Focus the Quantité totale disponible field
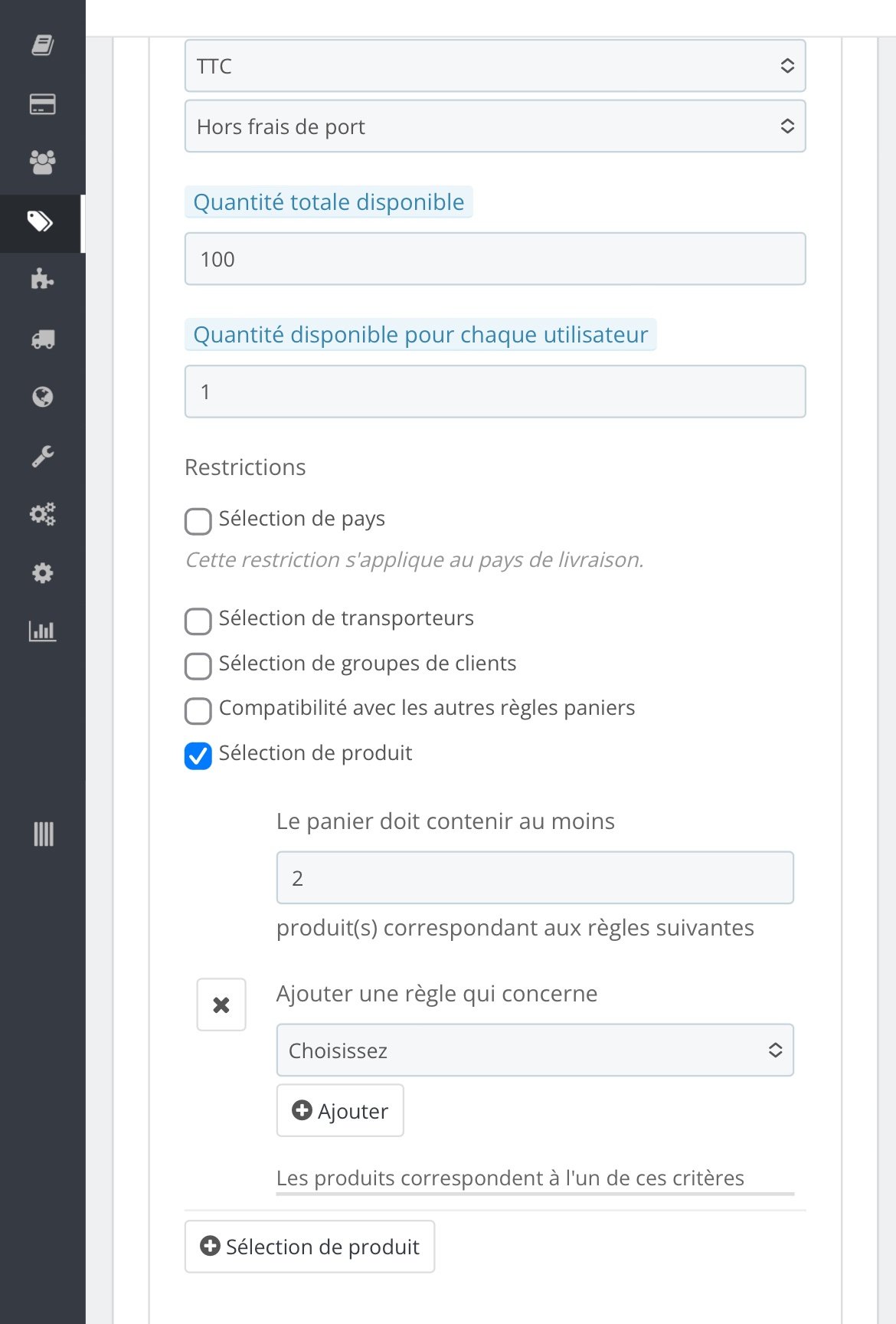 [495, 259]
